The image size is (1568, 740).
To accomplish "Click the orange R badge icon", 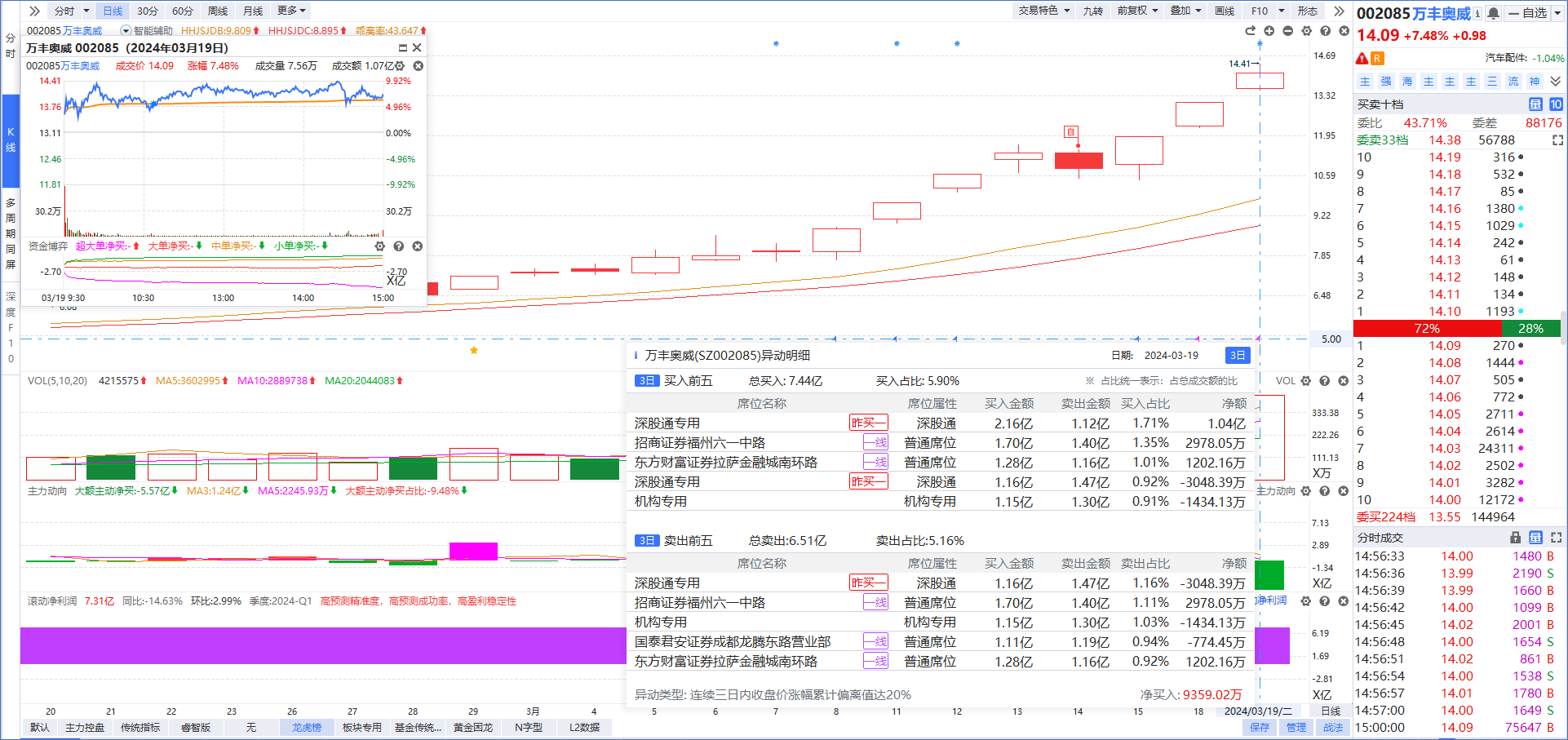I will pos(1377,59).
